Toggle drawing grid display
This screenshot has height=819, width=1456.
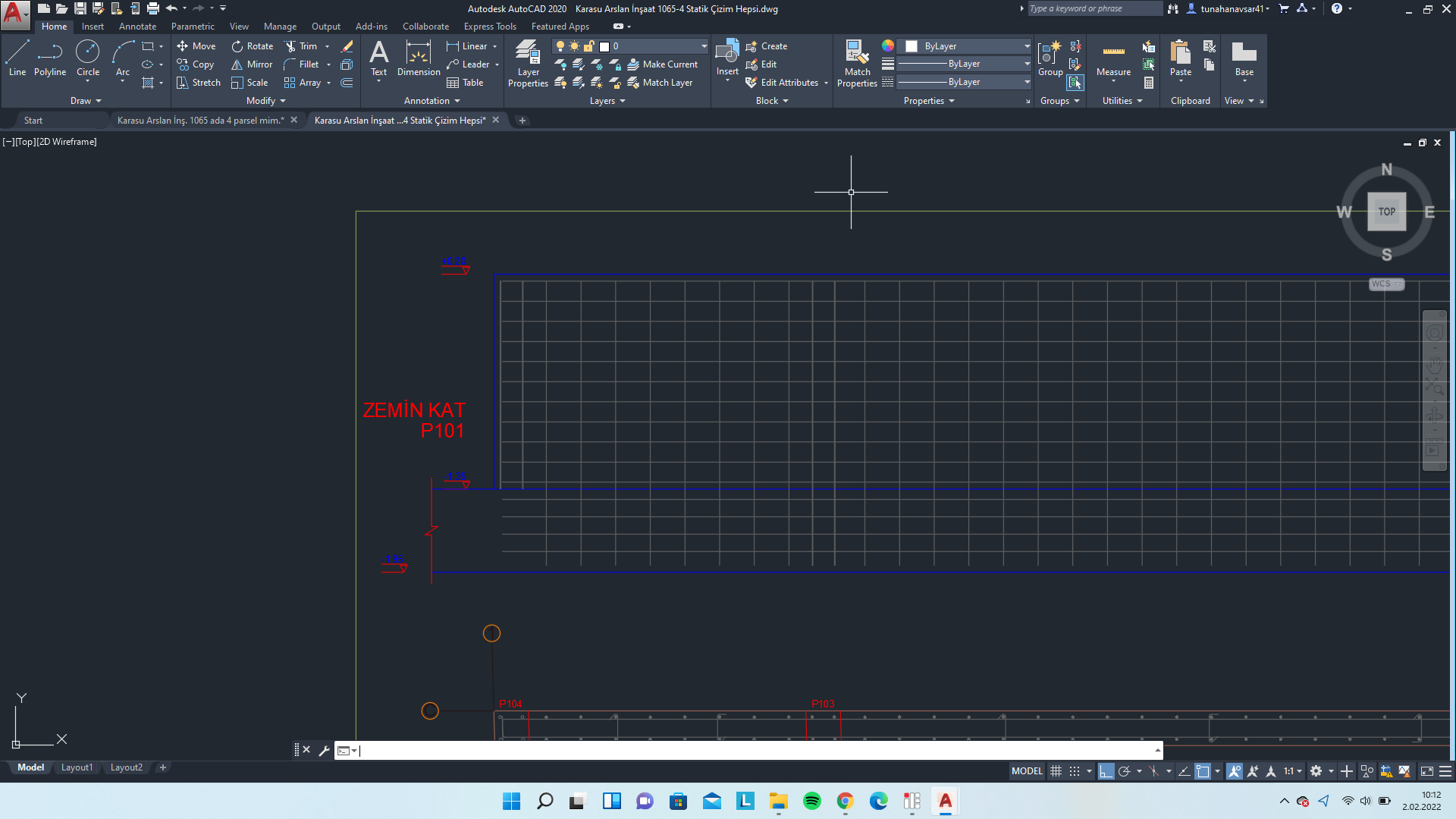[1056, 771]
